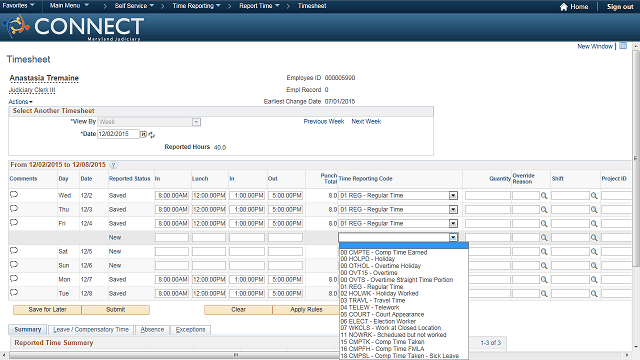Look up Shift for the new blank row
640x360 pixels.
coord(594,238)
